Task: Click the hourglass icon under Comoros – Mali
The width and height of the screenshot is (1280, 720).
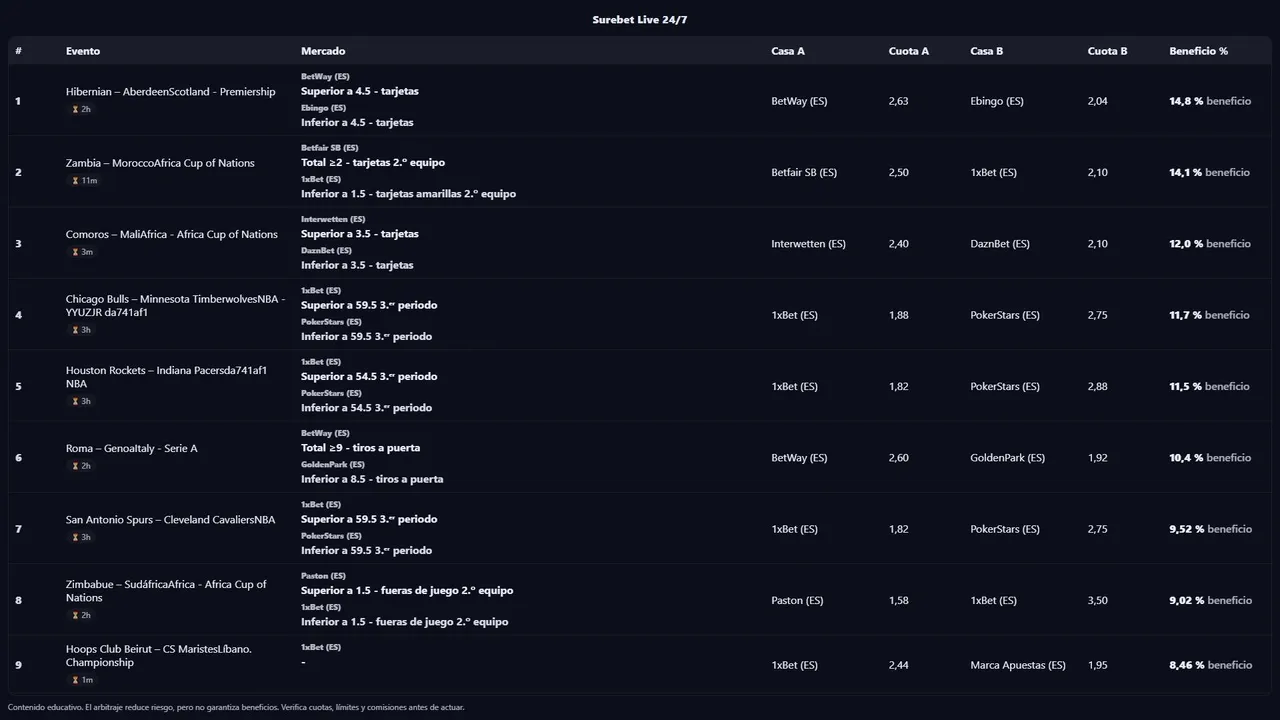Action: click(75, 252)
